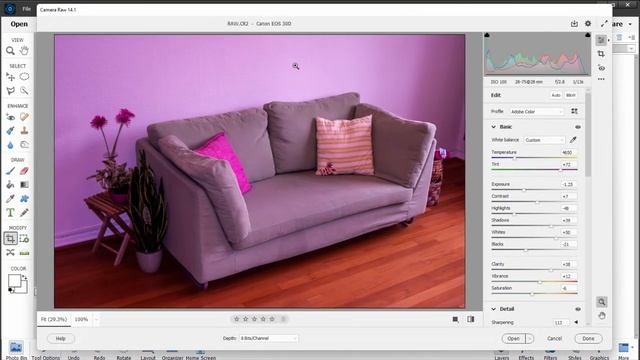This screenshot has width=640, height=360.
Task: Click the arrow beside the Open button
Action: (x=530, y=338)
